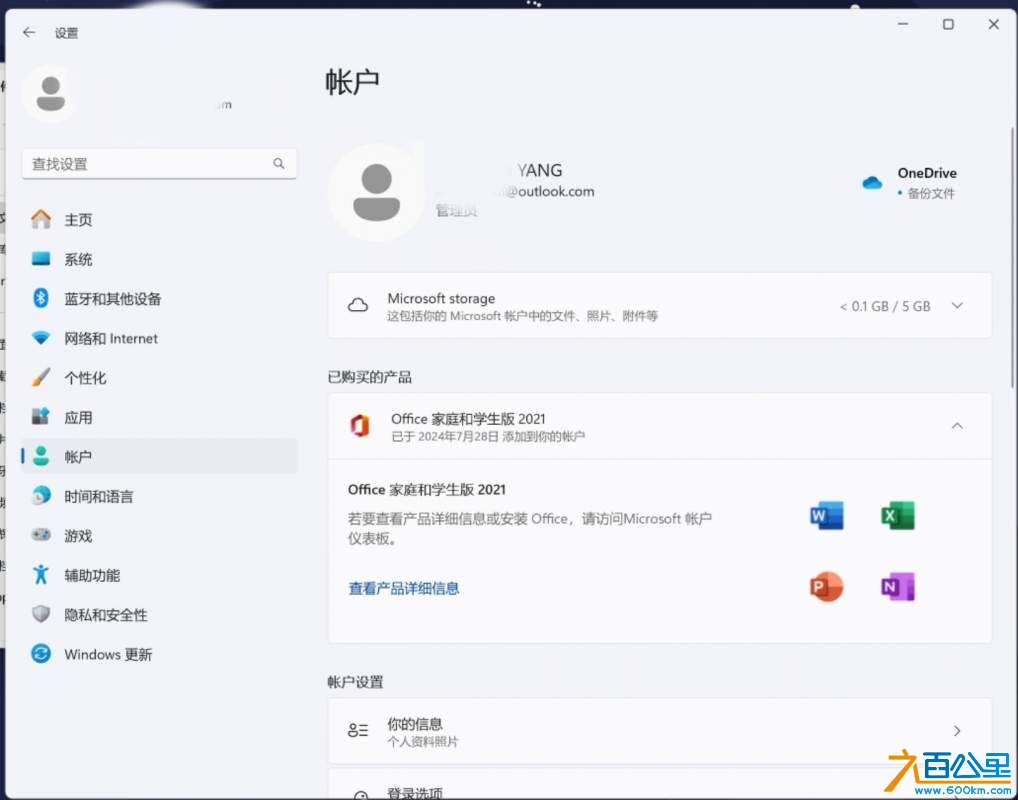Viewport: 1018px width, 800px height.
Task: Click the accessibility figure icon
Action: (x=41, y=575)
